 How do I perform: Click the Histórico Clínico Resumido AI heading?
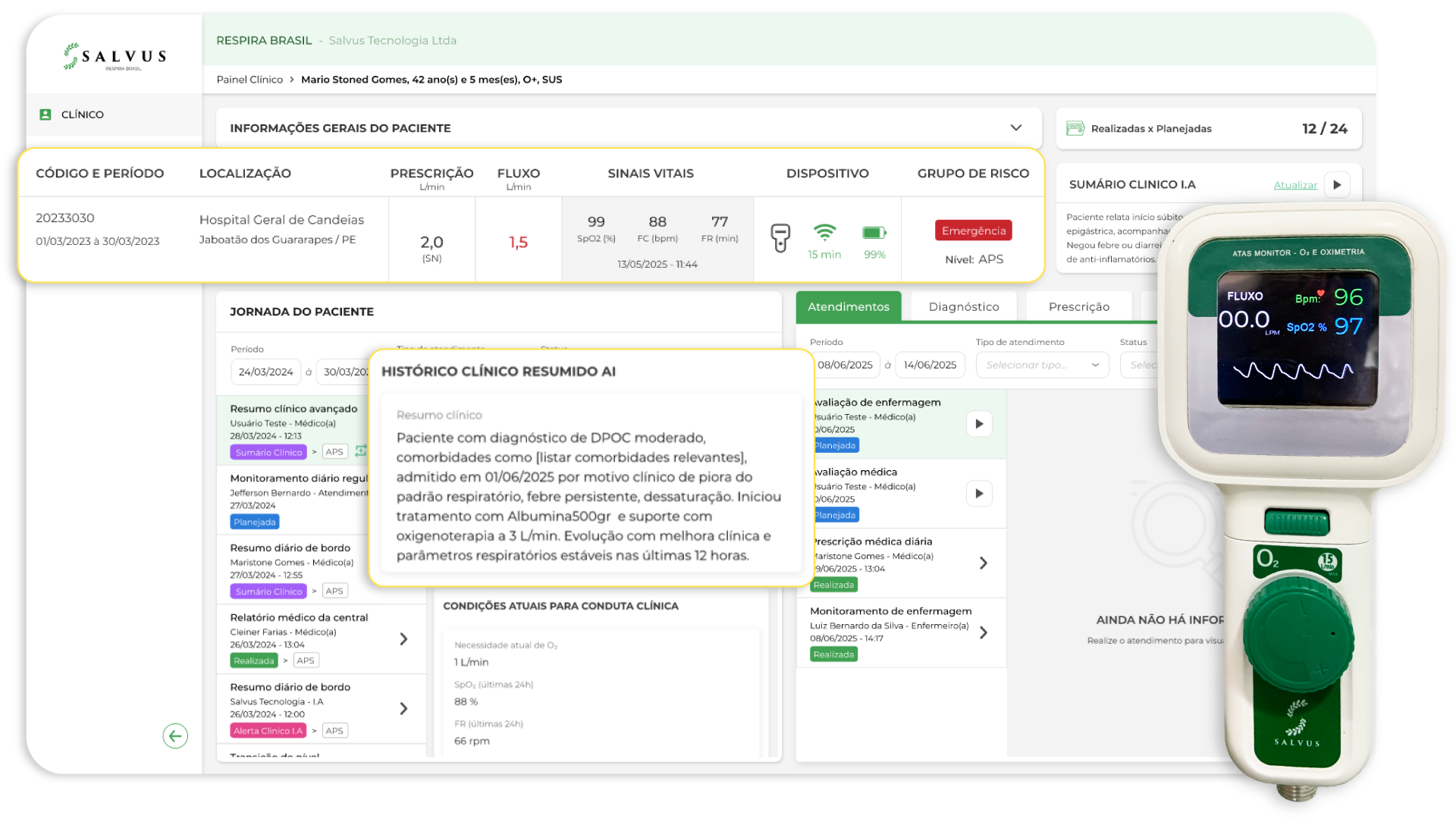point(498,372)
